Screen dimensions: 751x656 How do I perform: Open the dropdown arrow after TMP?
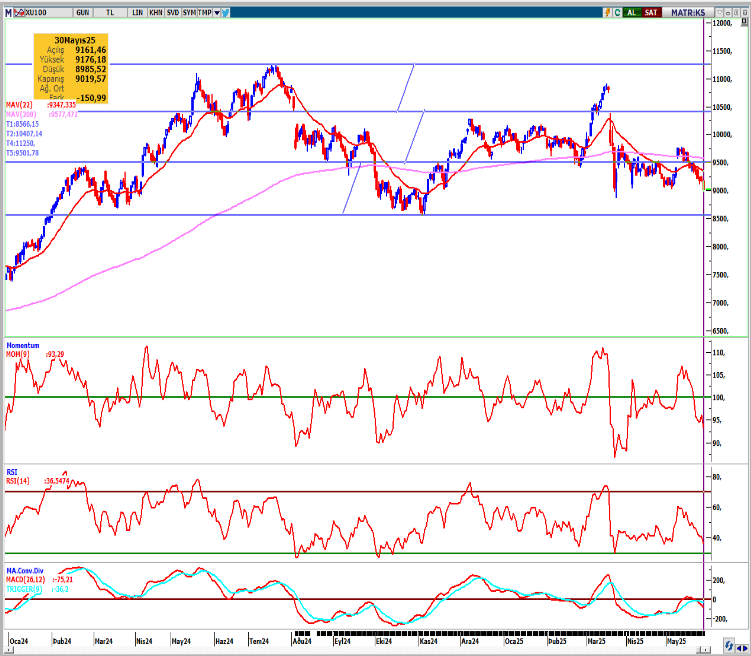tap(216, 12)
